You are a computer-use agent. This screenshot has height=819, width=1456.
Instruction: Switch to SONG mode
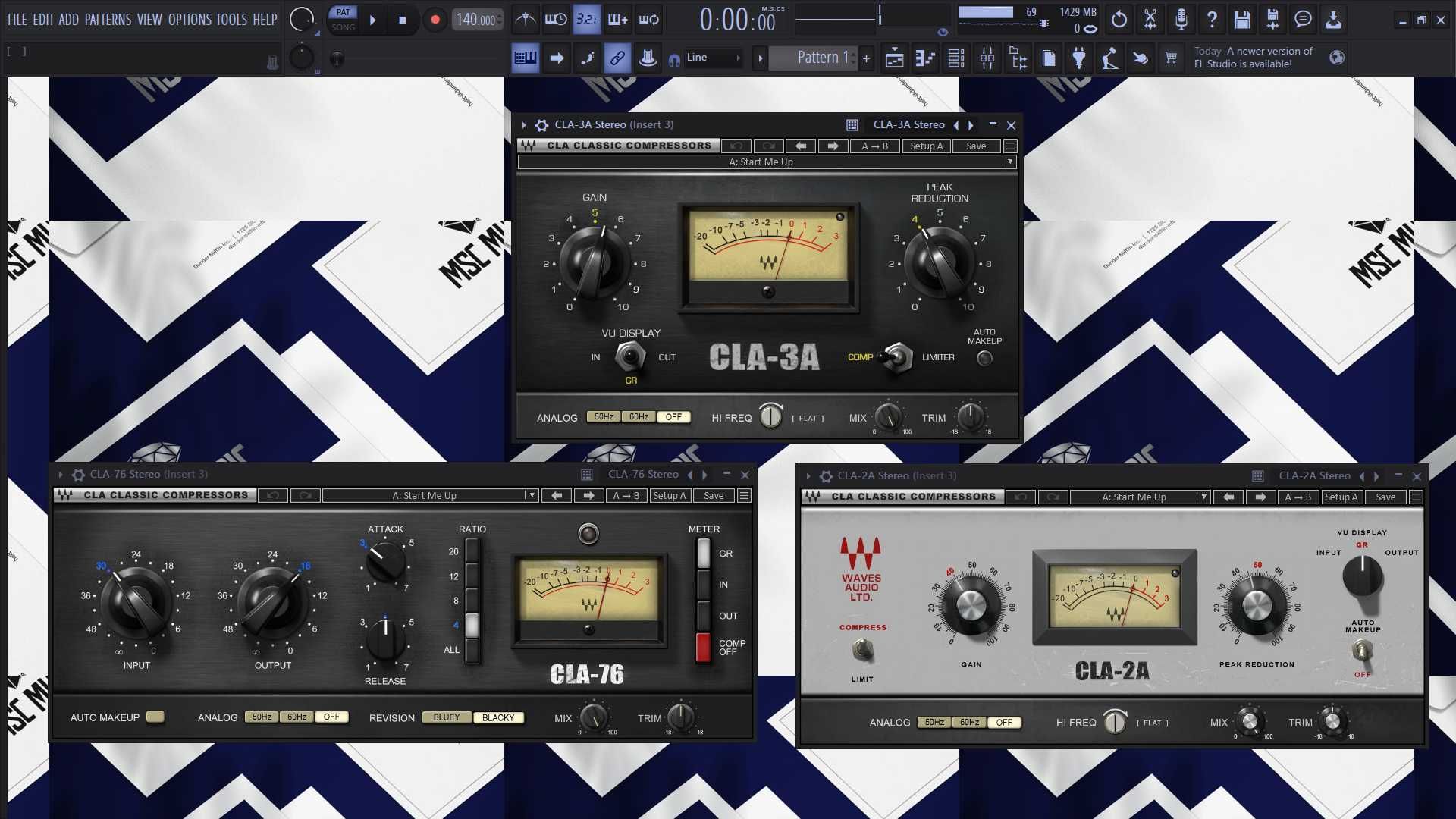[343, 27]
